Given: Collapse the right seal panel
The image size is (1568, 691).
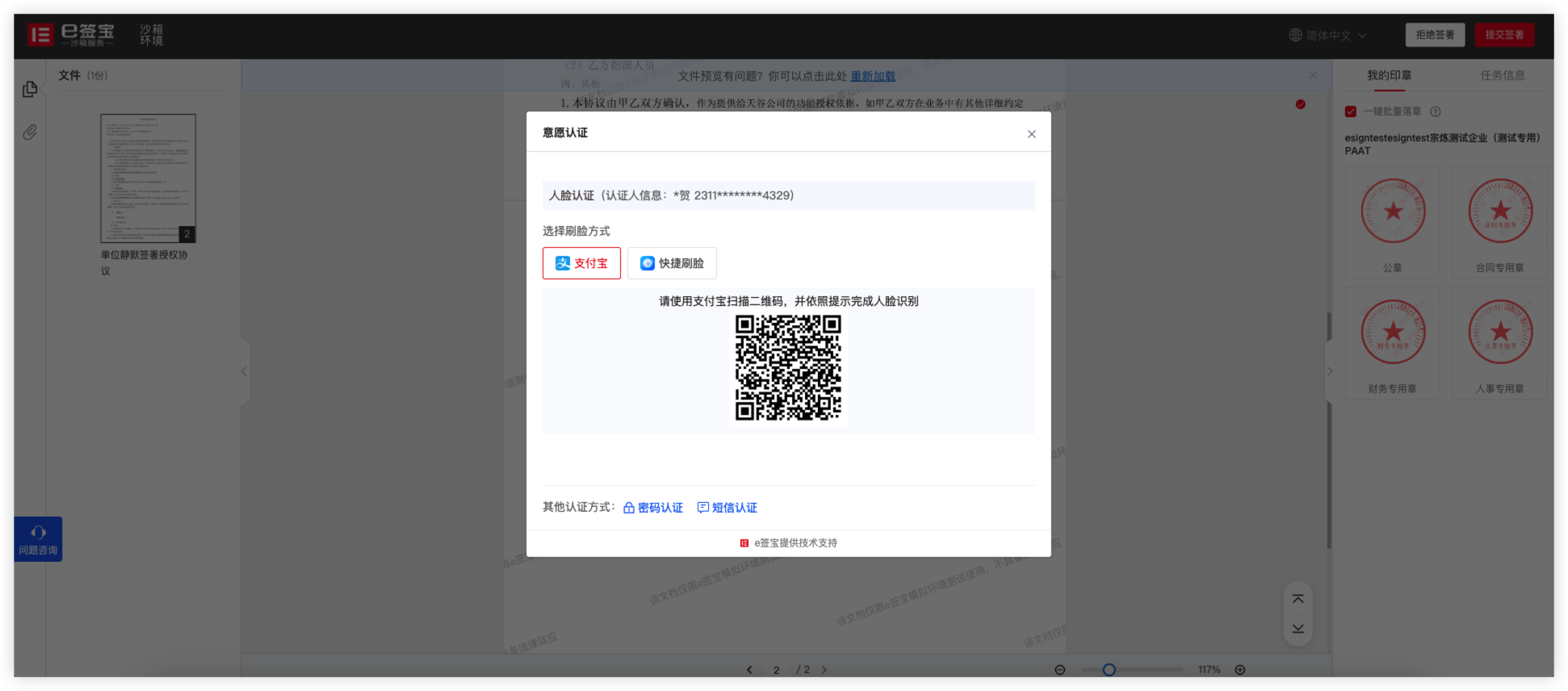Looking at the screenshot, I should click(x=1329, y=371).
